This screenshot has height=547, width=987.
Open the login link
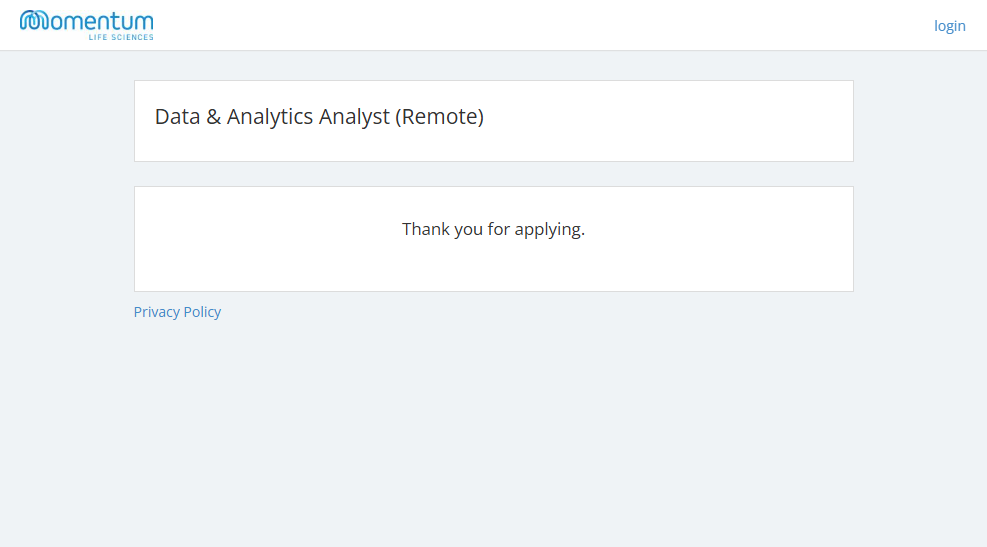tap(949, 26)
